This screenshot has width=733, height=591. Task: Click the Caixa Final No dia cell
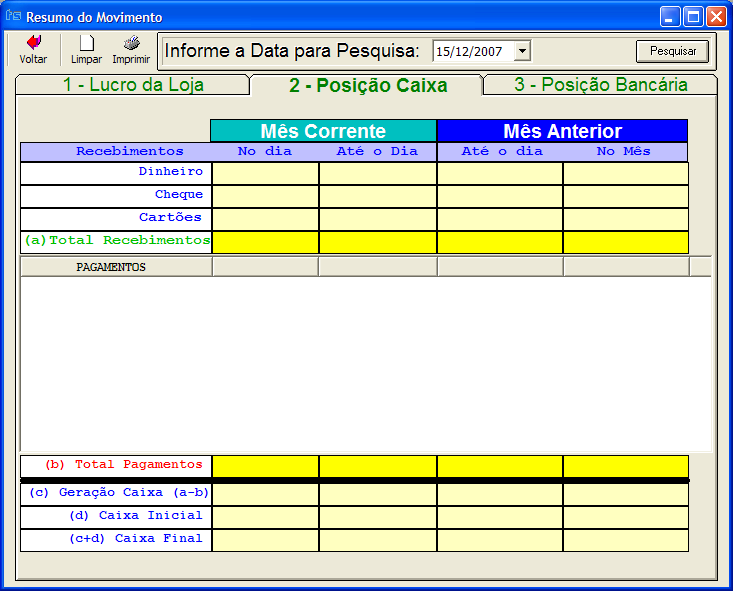pos(266,541)
